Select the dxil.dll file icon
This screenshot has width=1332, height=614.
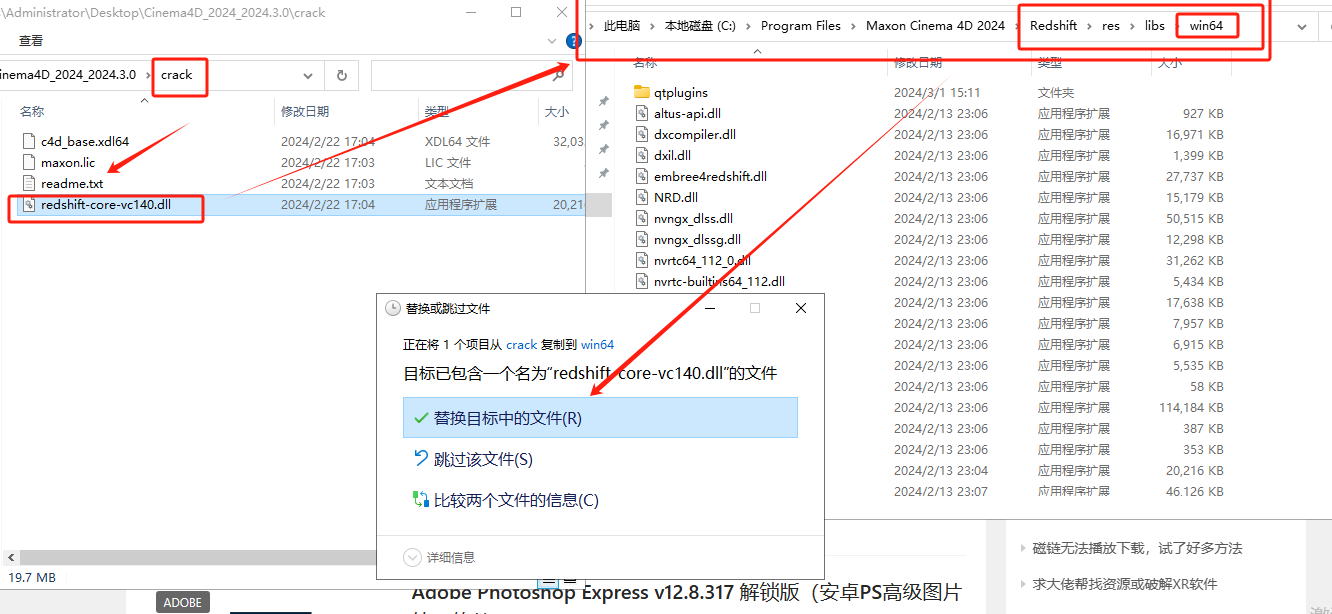tap(643, 156)
